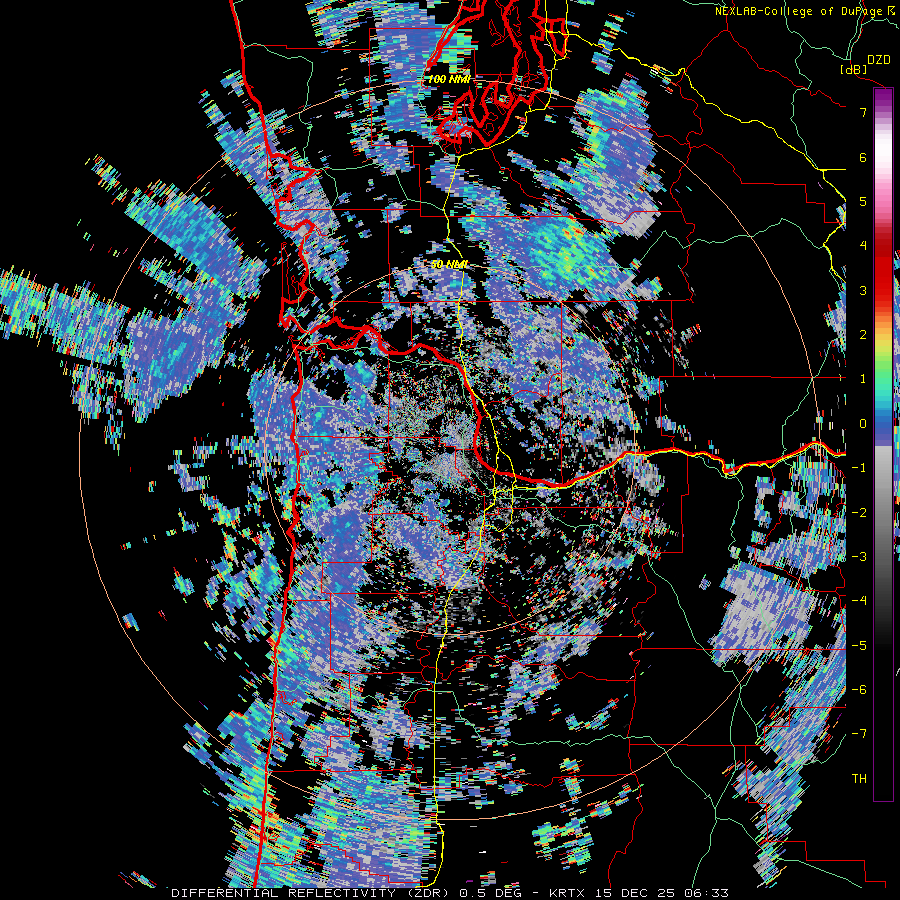Click the 7 value on color scale

(863, 112)
